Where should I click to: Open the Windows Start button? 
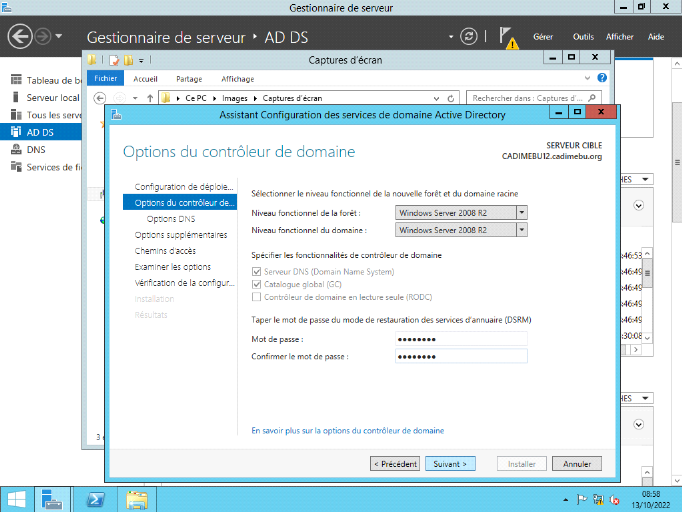pyautogui.click(x=17, y=499)
